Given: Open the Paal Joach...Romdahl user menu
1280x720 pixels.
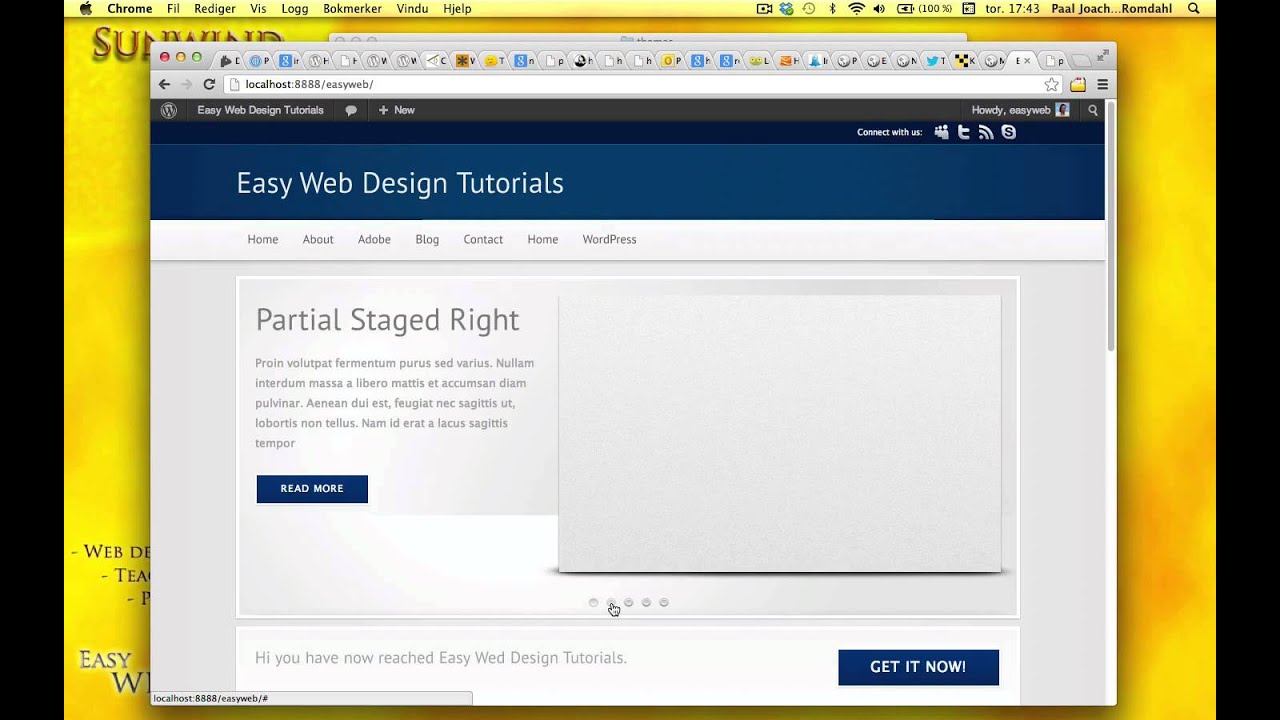Looking at the screenshot, I should [1113, 8].
